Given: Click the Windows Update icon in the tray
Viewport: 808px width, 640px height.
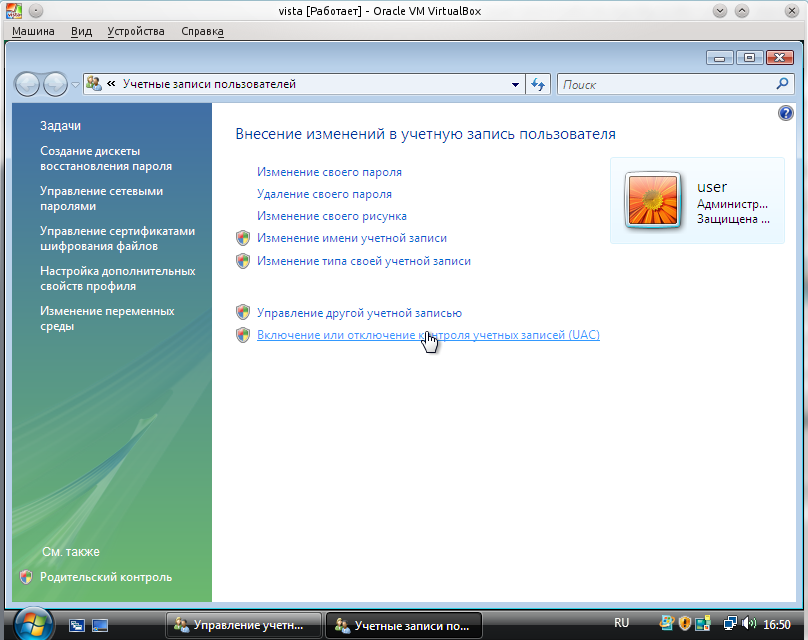Looking at the screenshot, I should [x=666, y=622].
